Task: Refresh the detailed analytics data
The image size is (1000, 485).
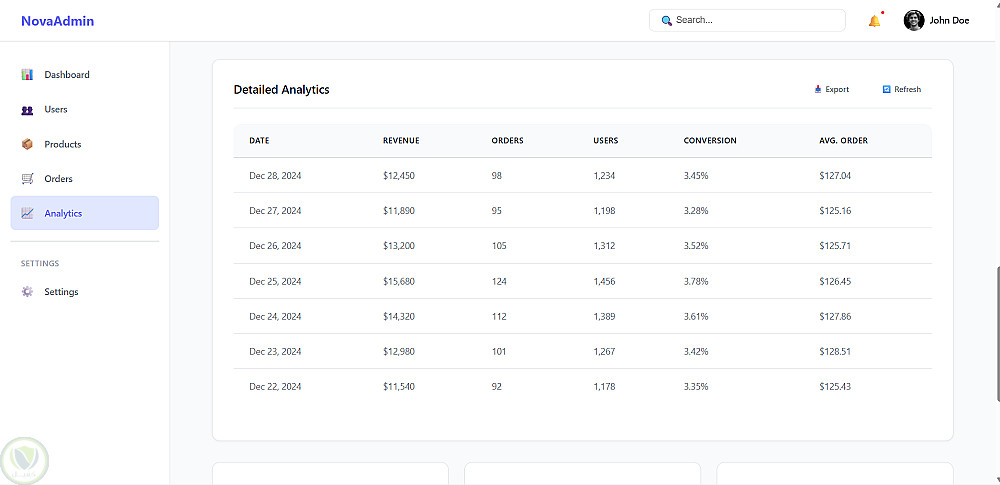Action: pos(901,90)
